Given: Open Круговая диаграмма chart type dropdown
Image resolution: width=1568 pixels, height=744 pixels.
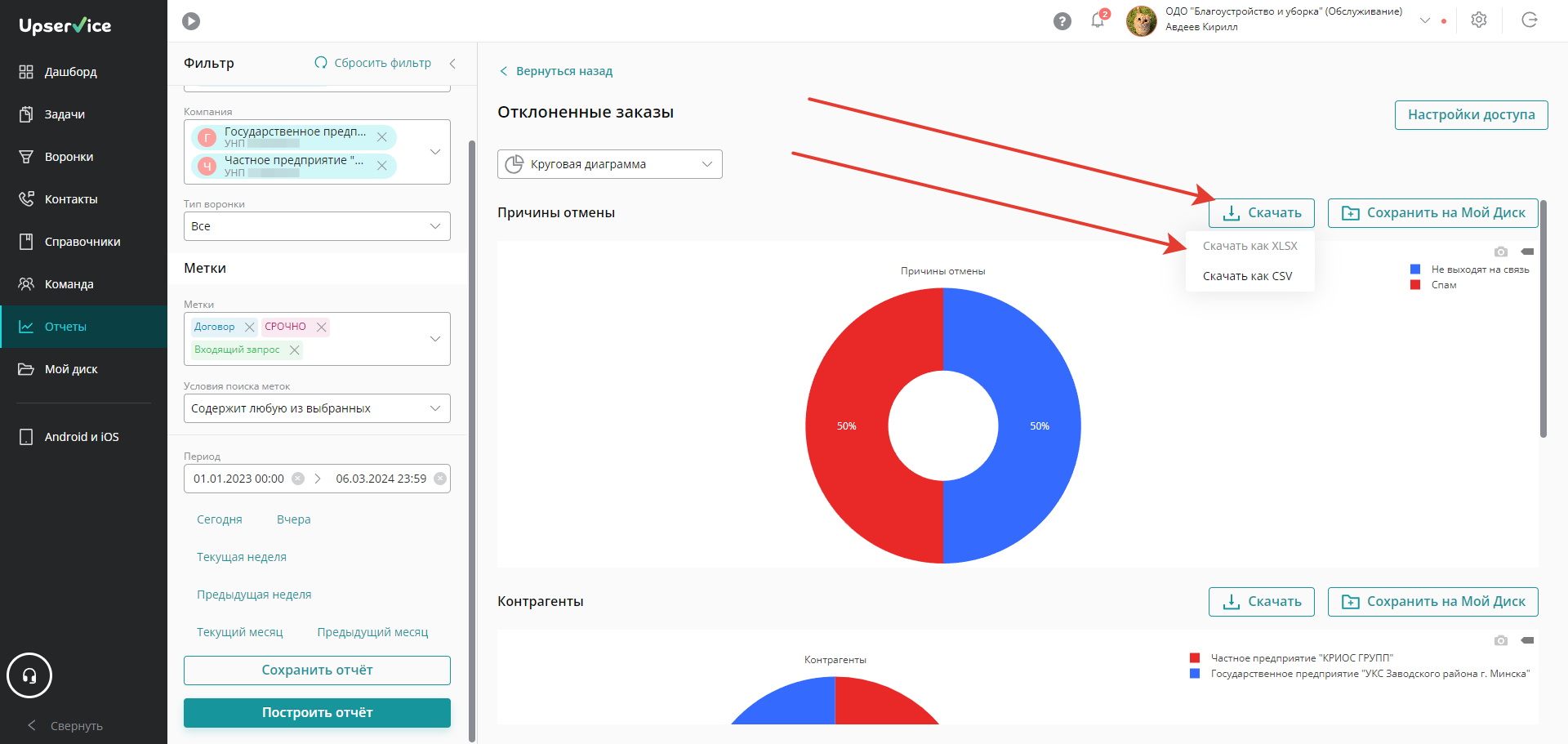Looking at the screenshot, I should pyautogui.click(x=610, y=164).
